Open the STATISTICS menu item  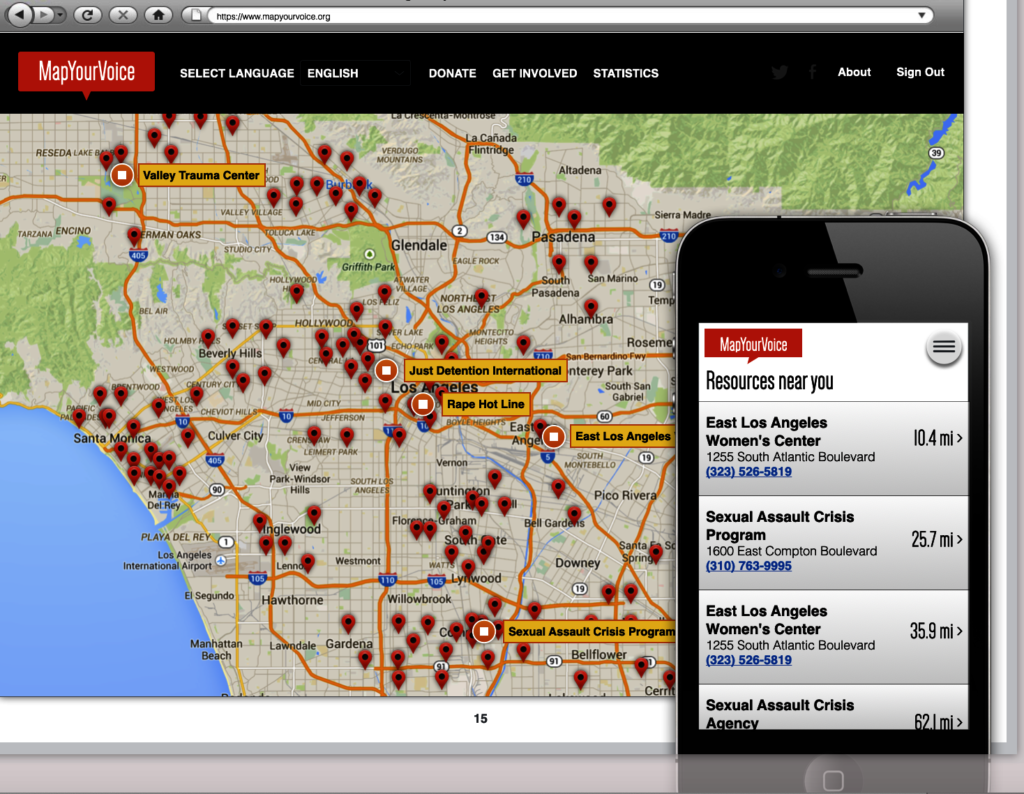pos(626,73)
